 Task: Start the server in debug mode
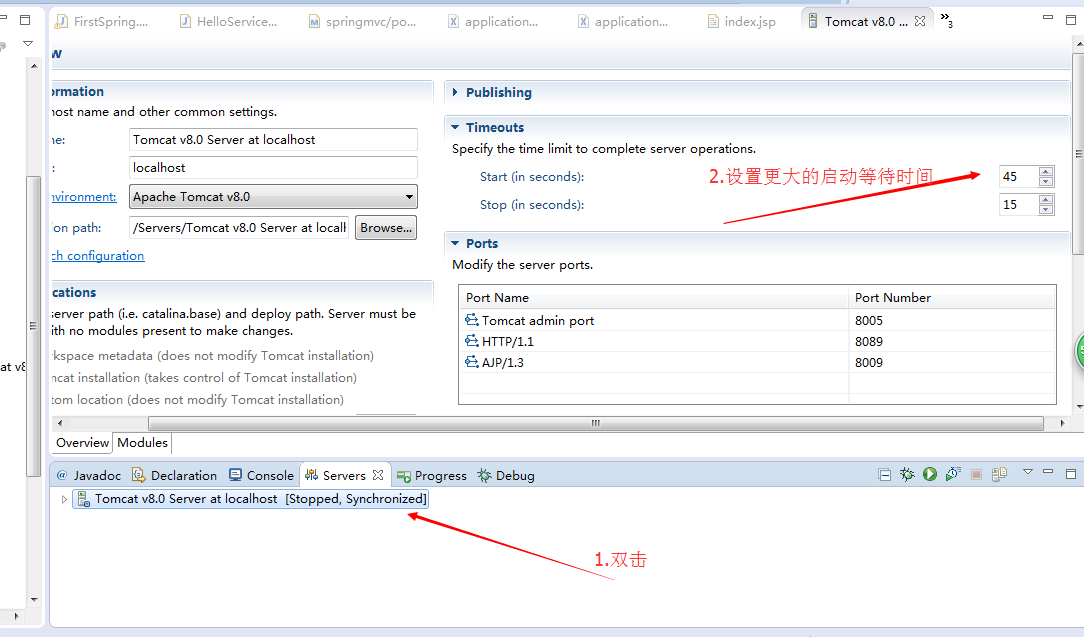[907, 474]
